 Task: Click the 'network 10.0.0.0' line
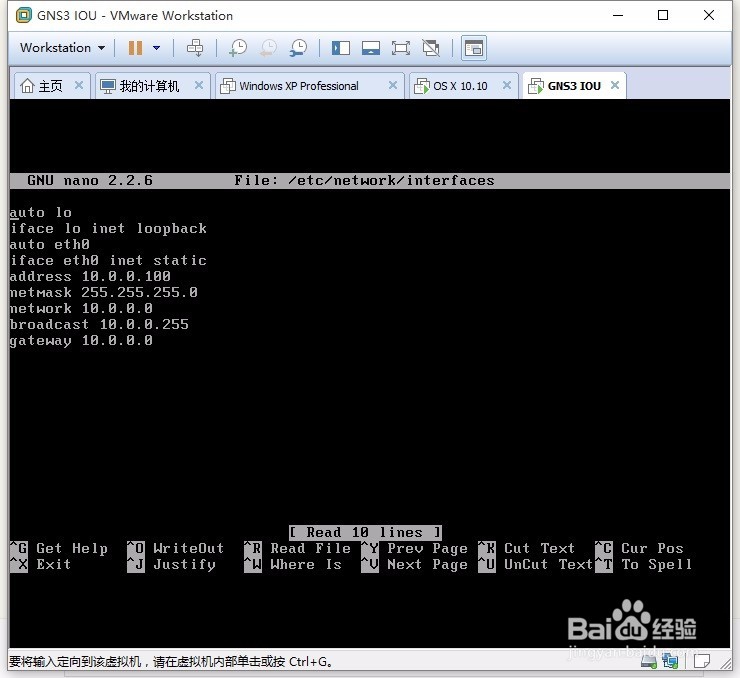81,309
